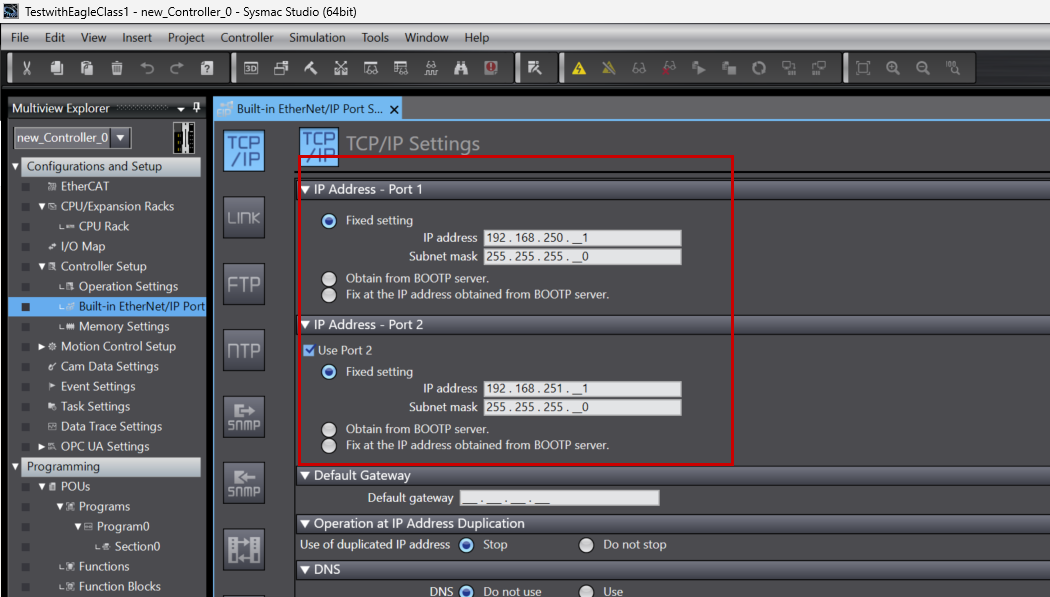The image size is (1050, 597).
Task: Click the Synchronize circular arrows icon
Action: coord(759,68)
